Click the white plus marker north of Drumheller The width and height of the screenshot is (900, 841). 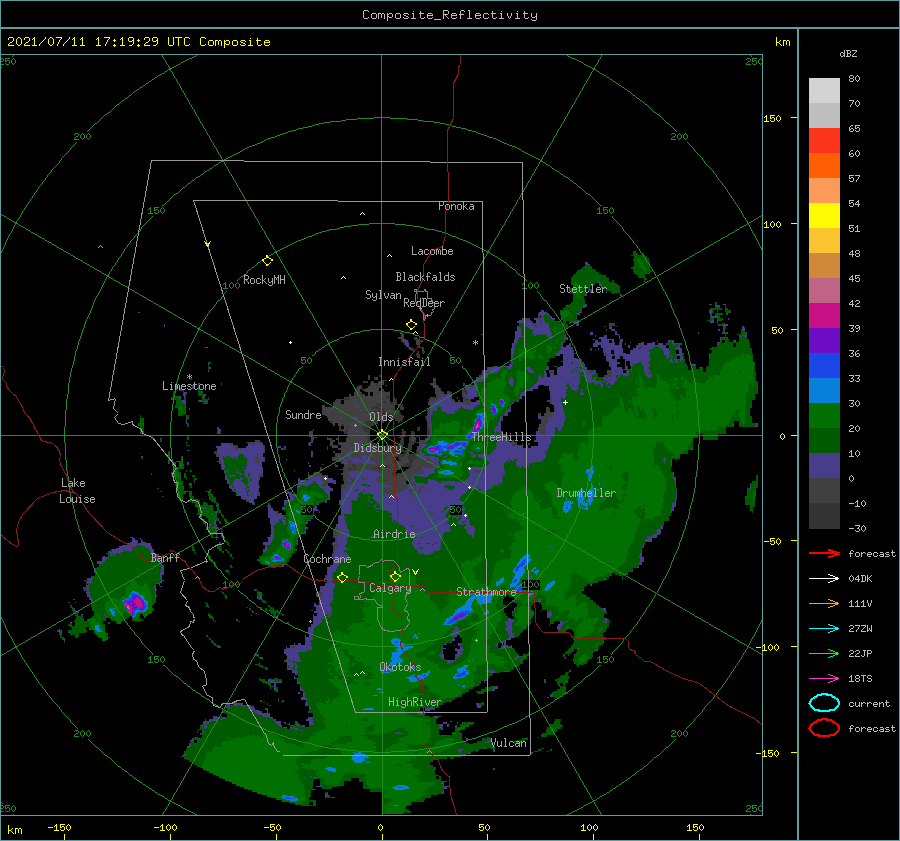tap(565, 402)
